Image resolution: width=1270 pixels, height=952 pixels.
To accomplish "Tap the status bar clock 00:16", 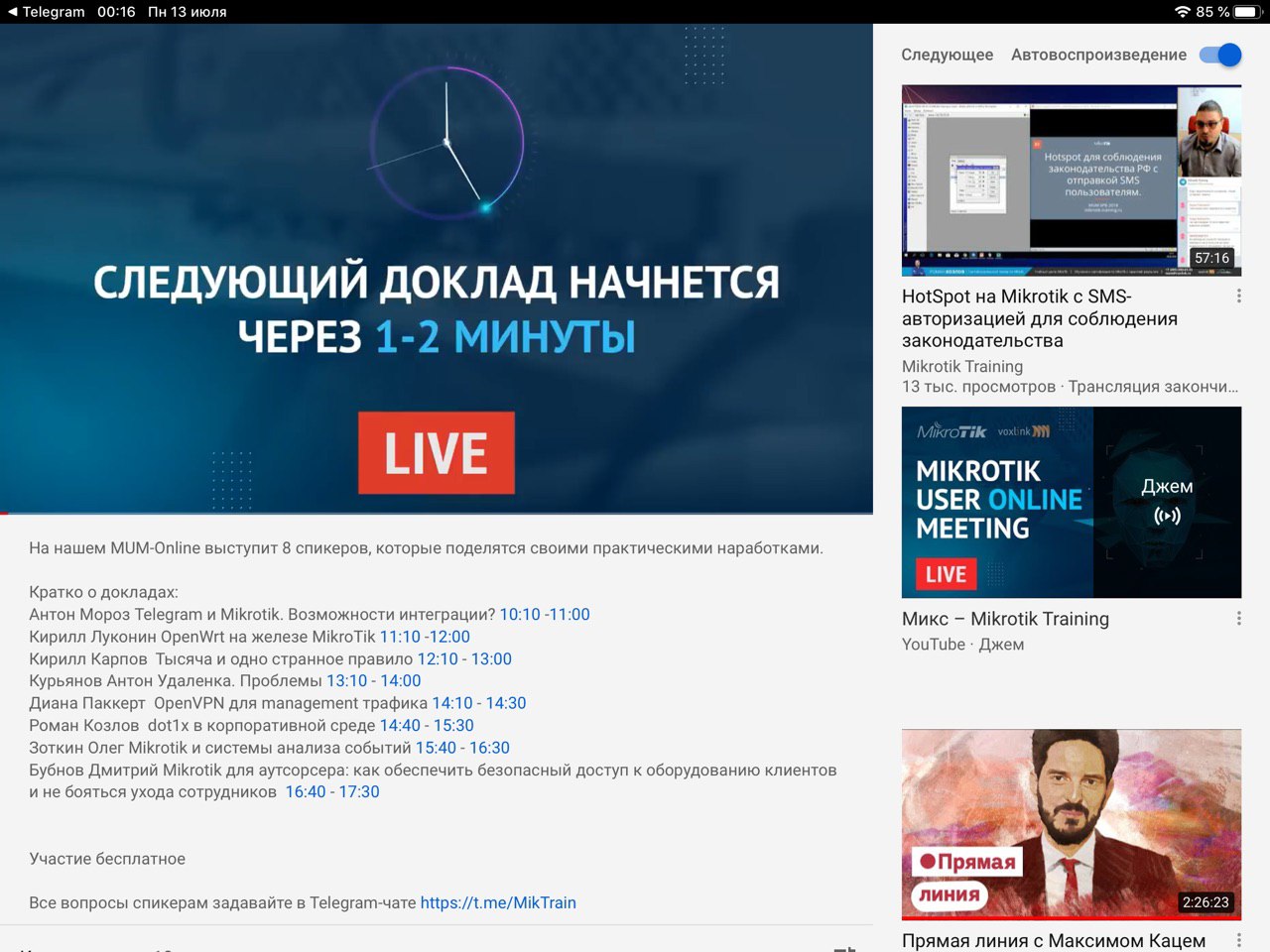I will [116, 12].
